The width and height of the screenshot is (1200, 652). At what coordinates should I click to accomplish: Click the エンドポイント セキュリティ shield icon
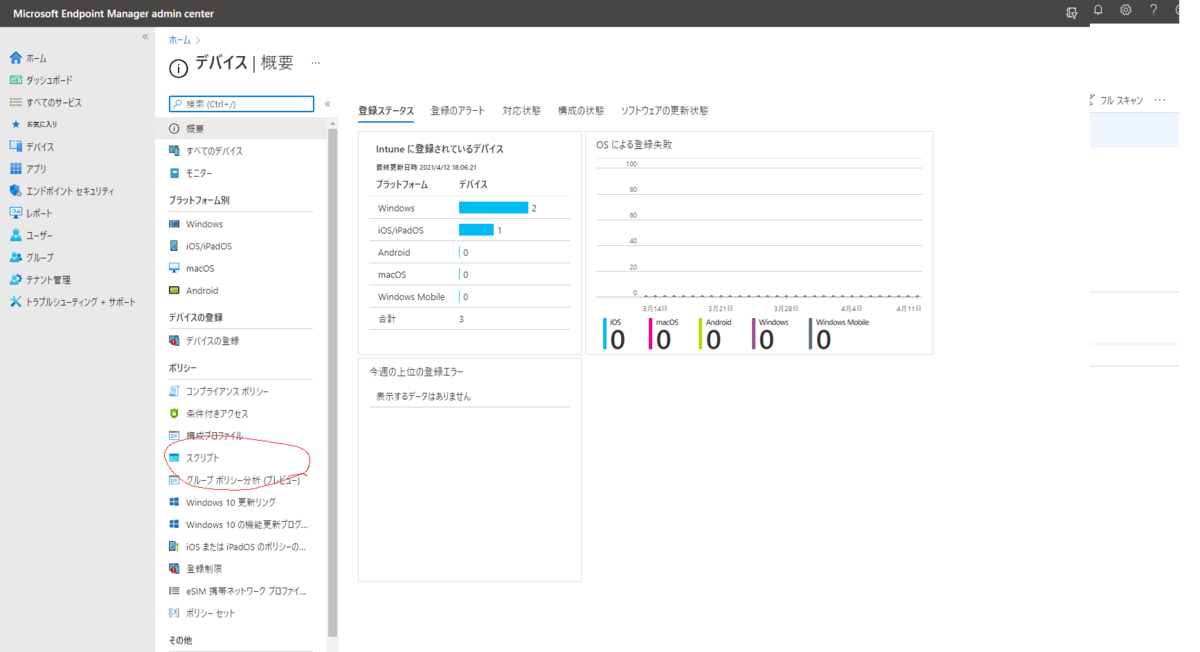tap(15, 191)
